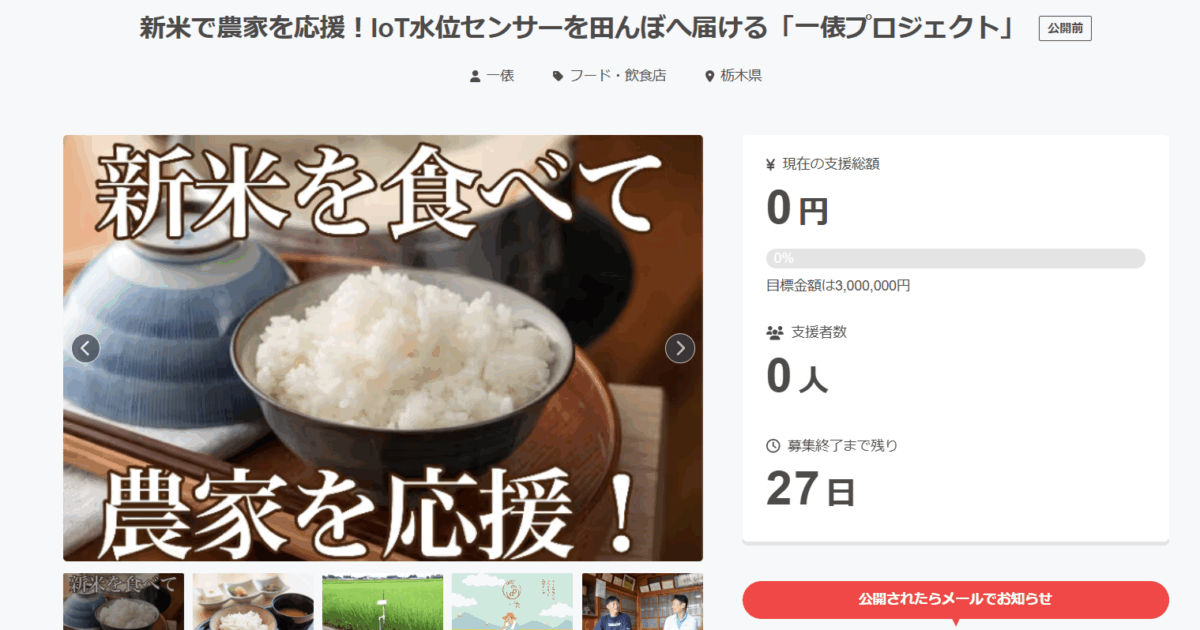This screenshot has width=1200, height=630.
Task: Open the 一俵 project owner link
Action: (500, 76)
